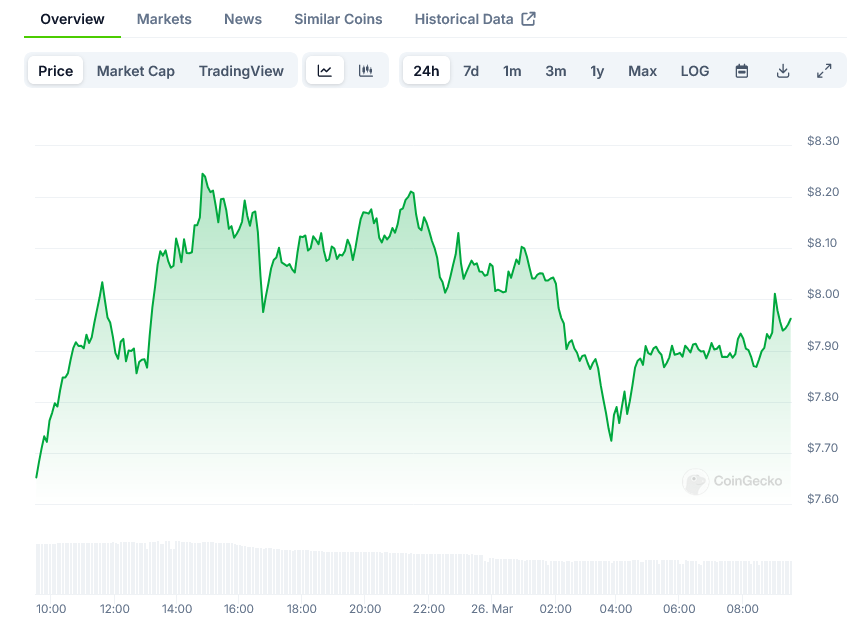Click the 18:00 time axis label
Viewport: 847px width, 632px height.
tap(301, 609)
